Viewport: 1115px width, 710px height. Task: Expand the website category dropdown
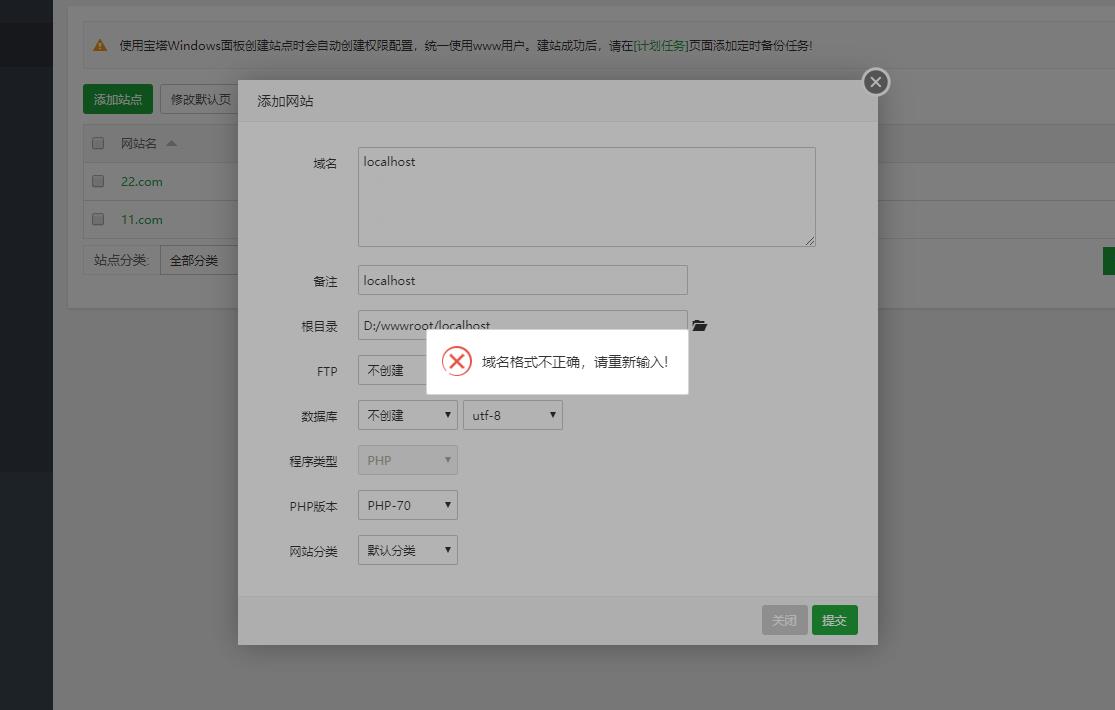click(407, 550)
